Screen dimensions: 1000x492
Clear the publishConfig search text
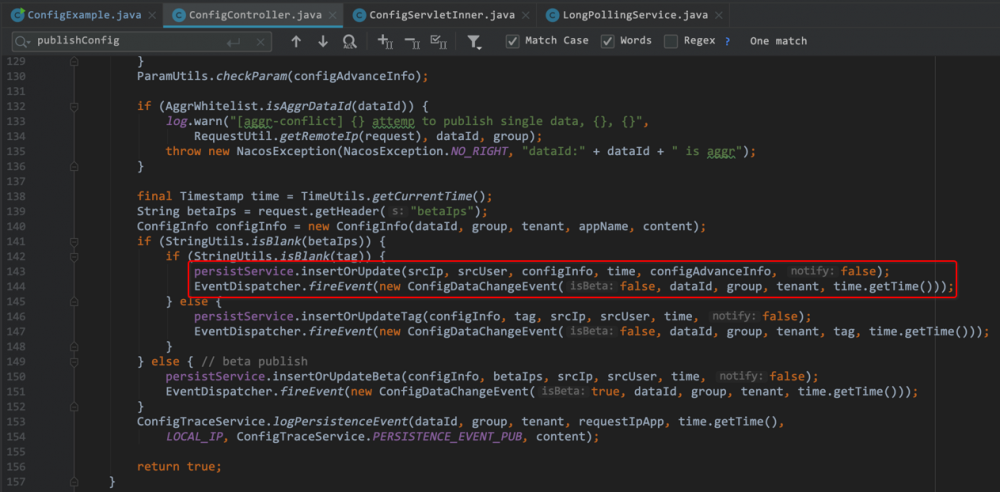point(260,42)
